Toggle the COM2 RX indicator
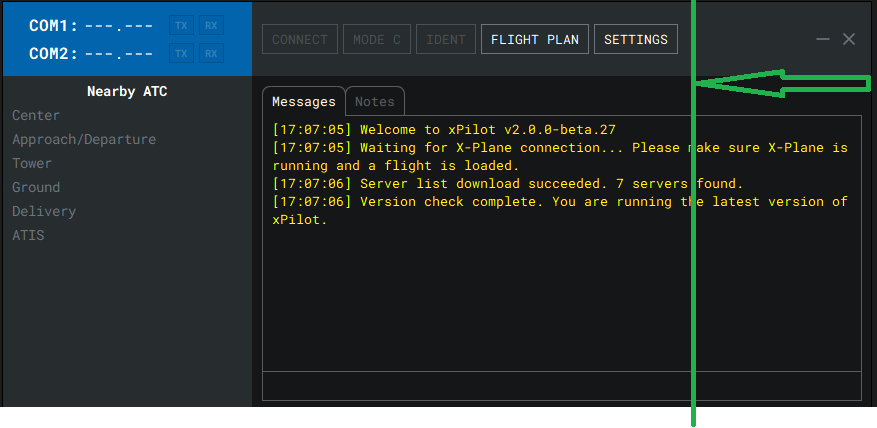The image size is (877, 428). tap(209, 53)
